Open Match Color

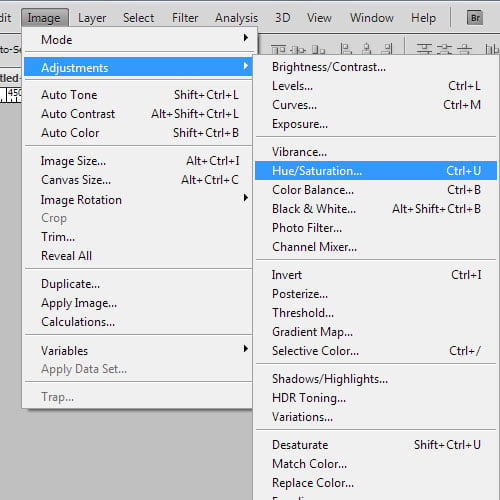pyautogui.click(x=376, y=464)
